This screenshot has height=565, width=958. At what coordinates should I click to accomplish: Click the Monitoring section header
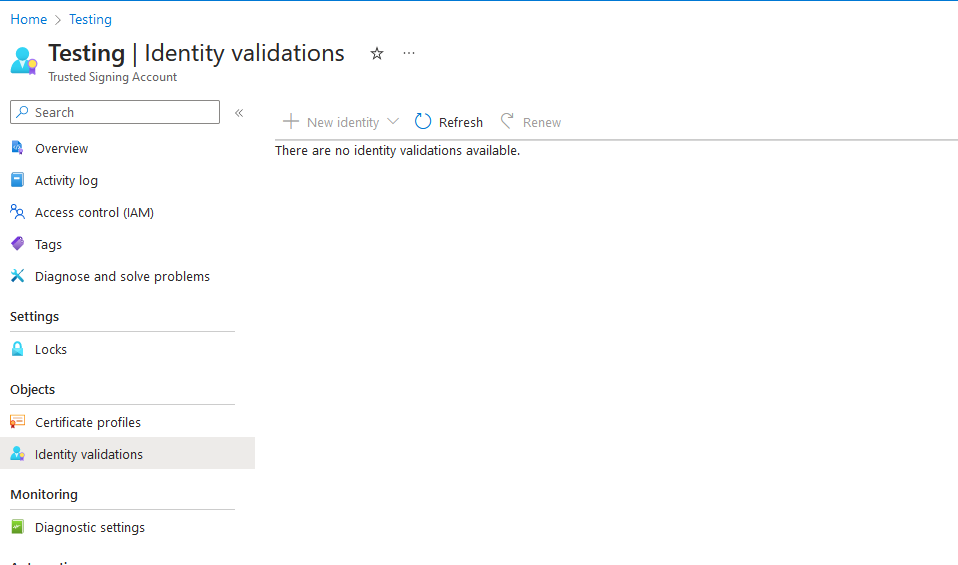coord(44,494)
